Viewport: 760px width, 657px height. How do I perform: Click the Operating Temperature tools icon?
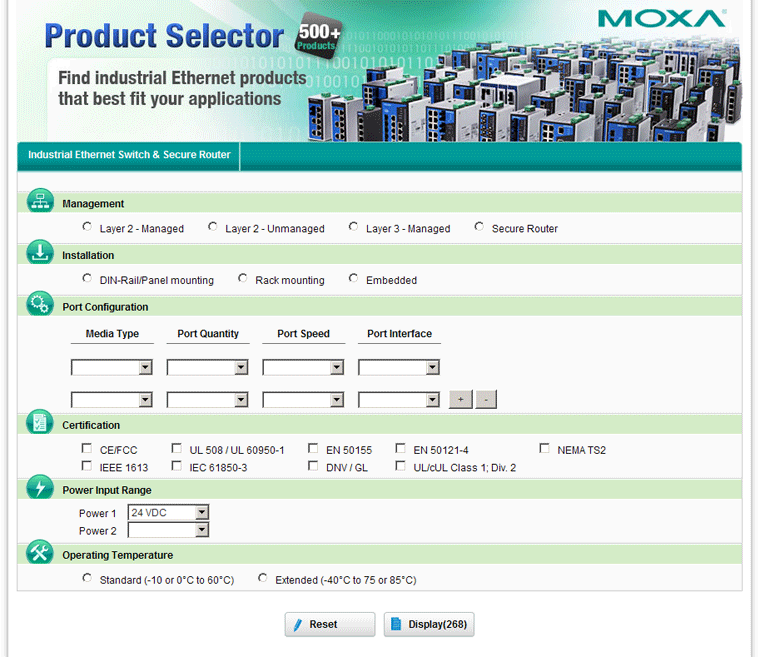[39, 553]
